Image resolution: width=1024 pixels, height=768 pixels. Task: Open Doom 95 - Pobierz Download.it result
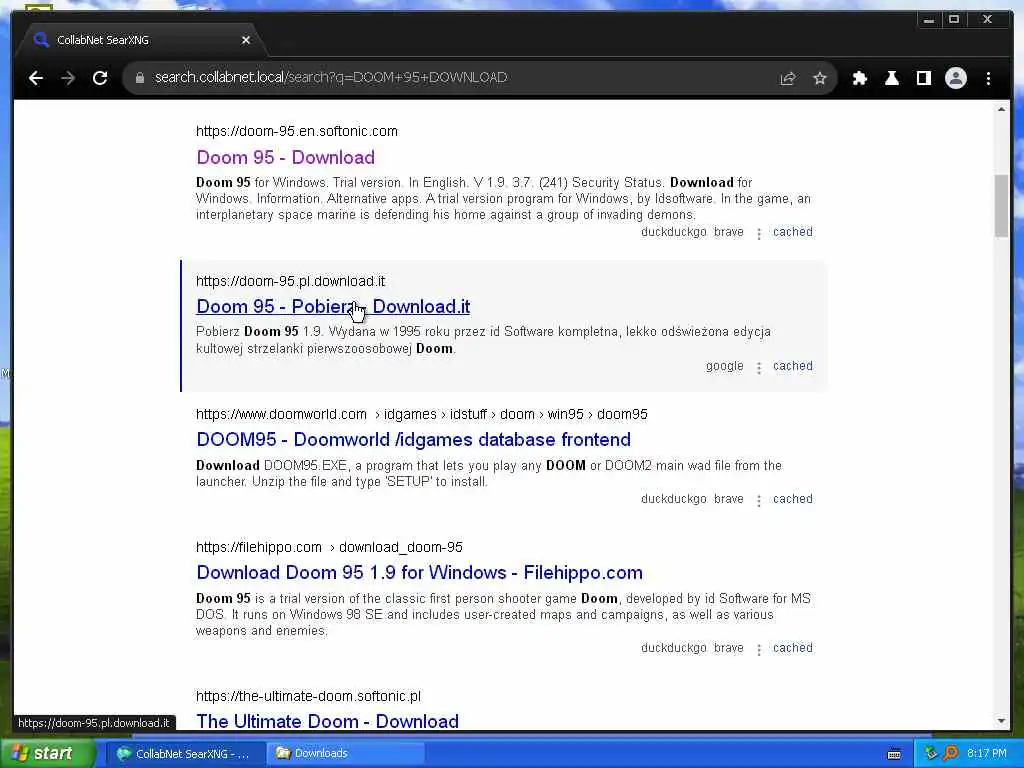(333, 306)
